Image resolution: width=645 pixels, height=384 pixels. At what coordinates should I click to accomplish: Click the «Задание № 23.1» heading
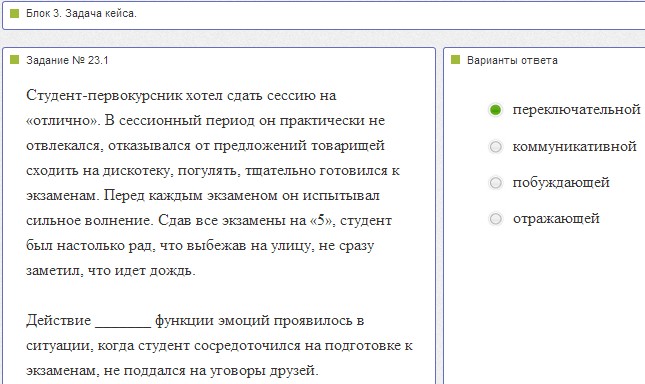click(67, 60)
